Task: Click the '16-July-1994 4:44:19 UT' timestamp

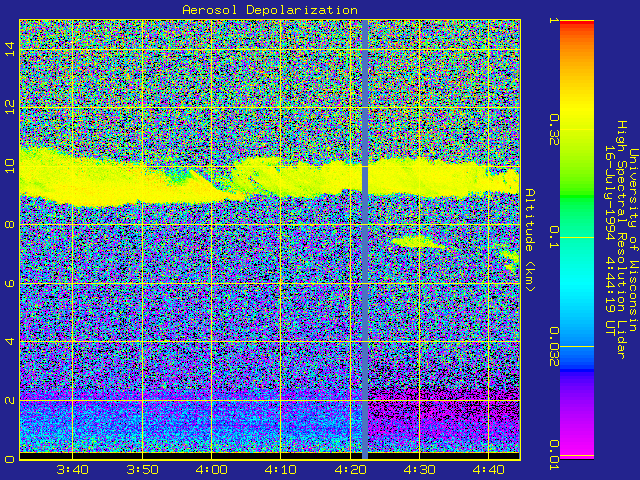Action: (610, 240)
